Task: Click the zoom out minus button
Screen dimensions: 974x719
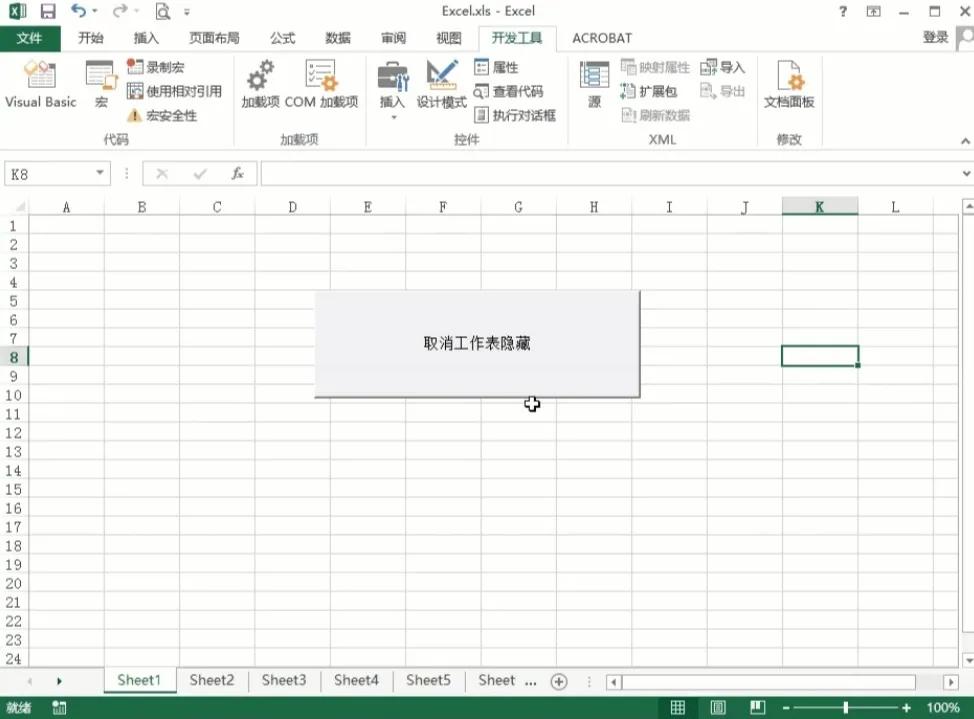Action: [x=786, y=708]
